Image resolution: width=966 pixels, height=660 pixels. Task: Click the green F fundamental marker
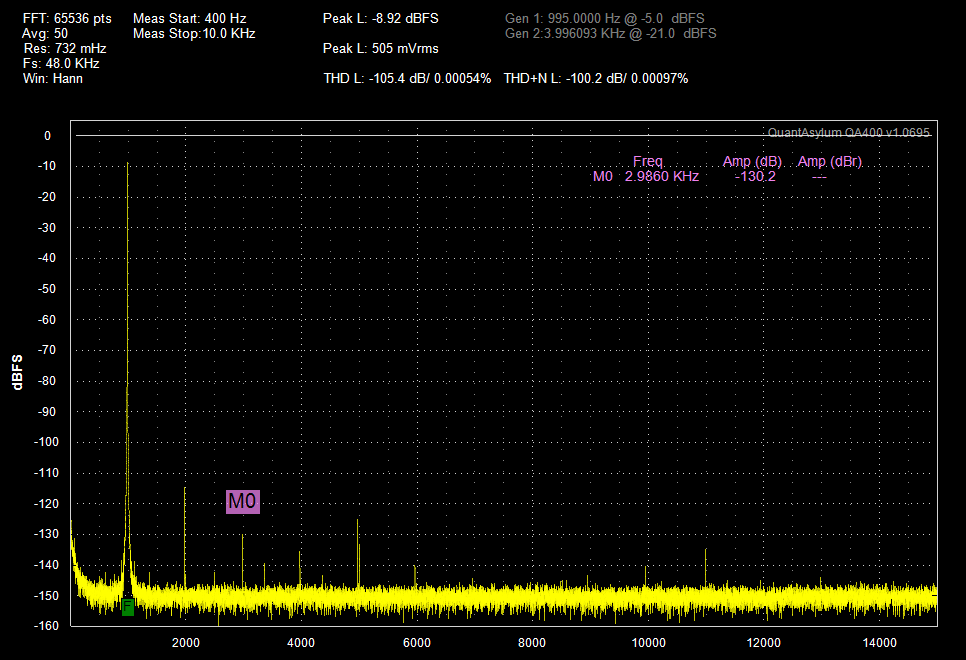point(128,607)
